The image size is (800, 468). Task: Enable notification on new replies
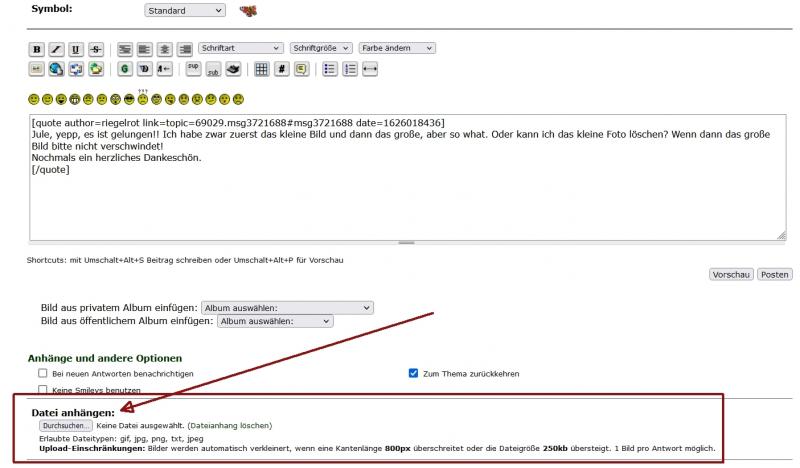click(x=43, y=373)
